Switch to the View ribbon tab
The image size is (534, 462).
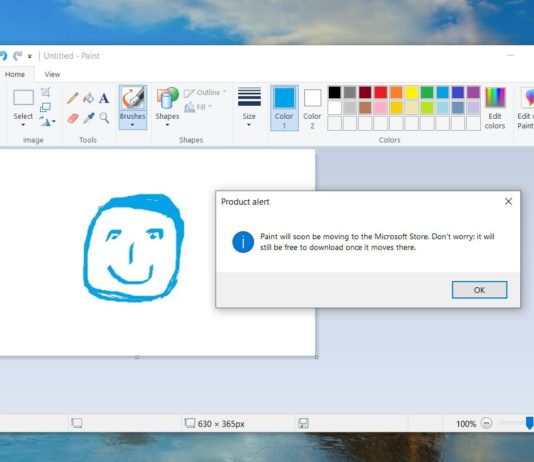[52, 74]
